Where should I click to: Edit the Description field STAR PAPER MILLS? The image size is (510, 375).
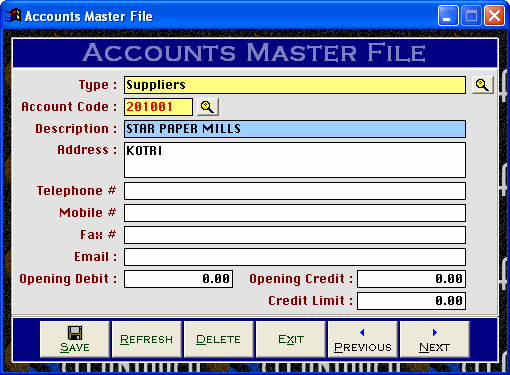(x=295, y=129)
